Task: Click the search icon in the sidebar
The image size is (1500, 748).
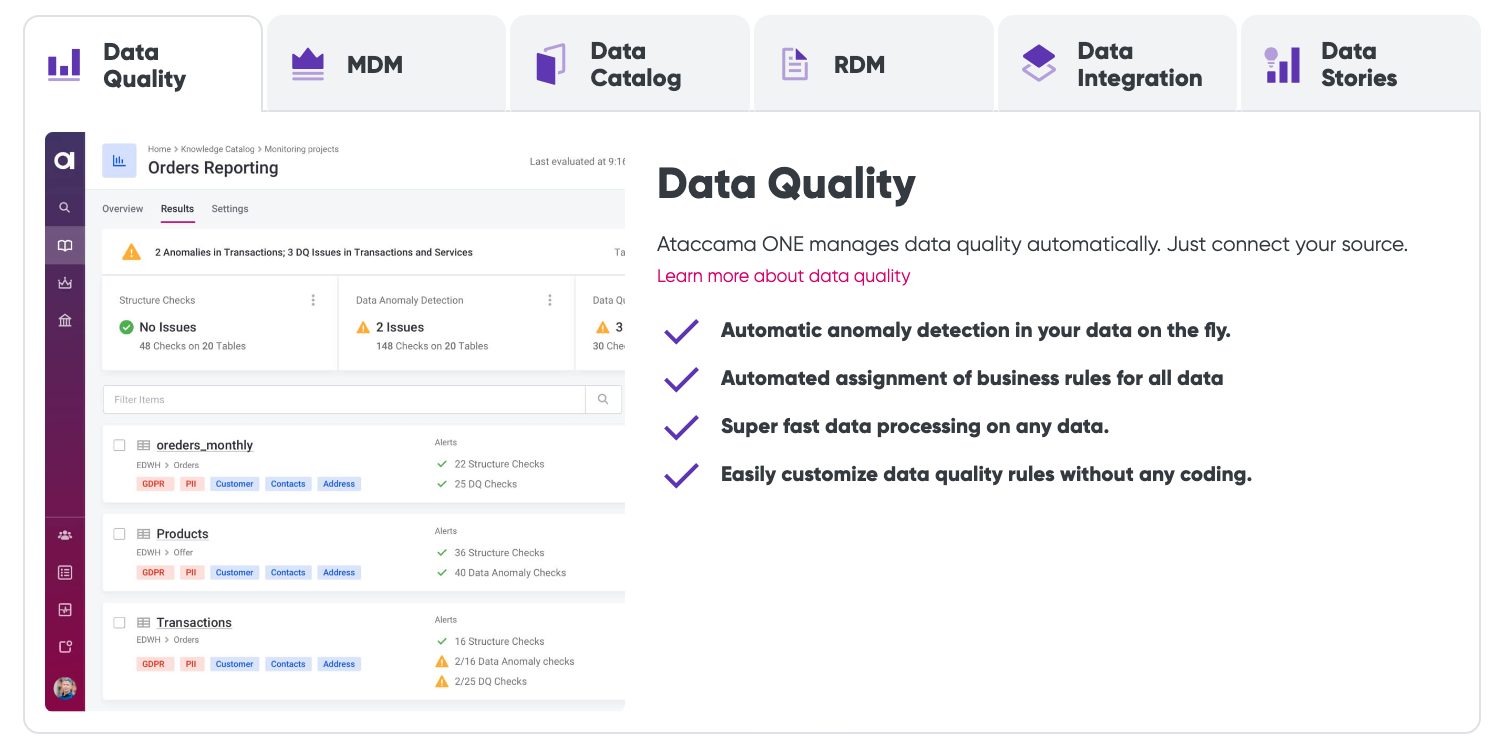Action: click(65, 208)
